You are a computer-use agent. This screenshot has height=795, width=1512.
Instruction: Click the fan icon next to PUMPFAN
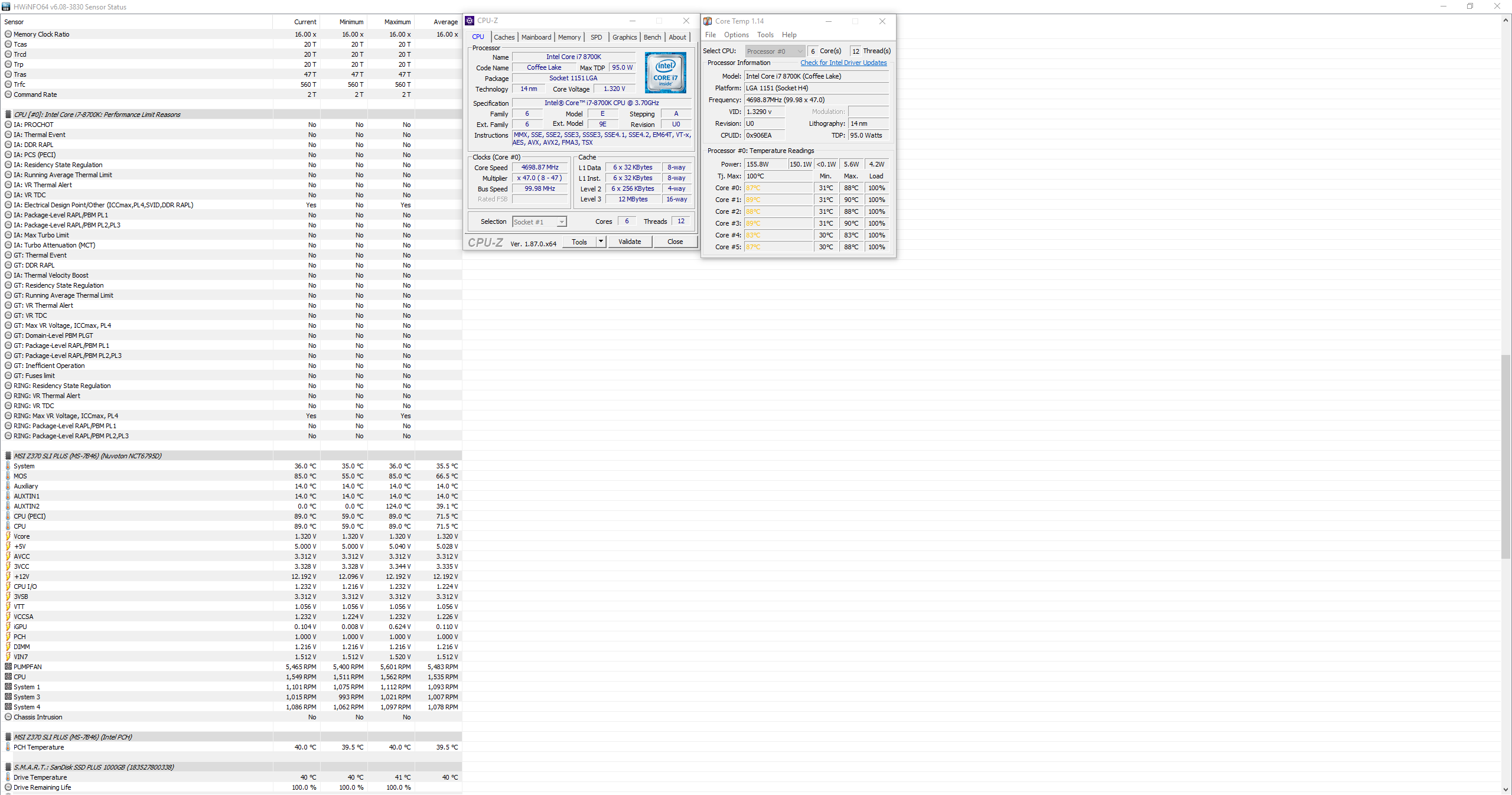point(8,667)
